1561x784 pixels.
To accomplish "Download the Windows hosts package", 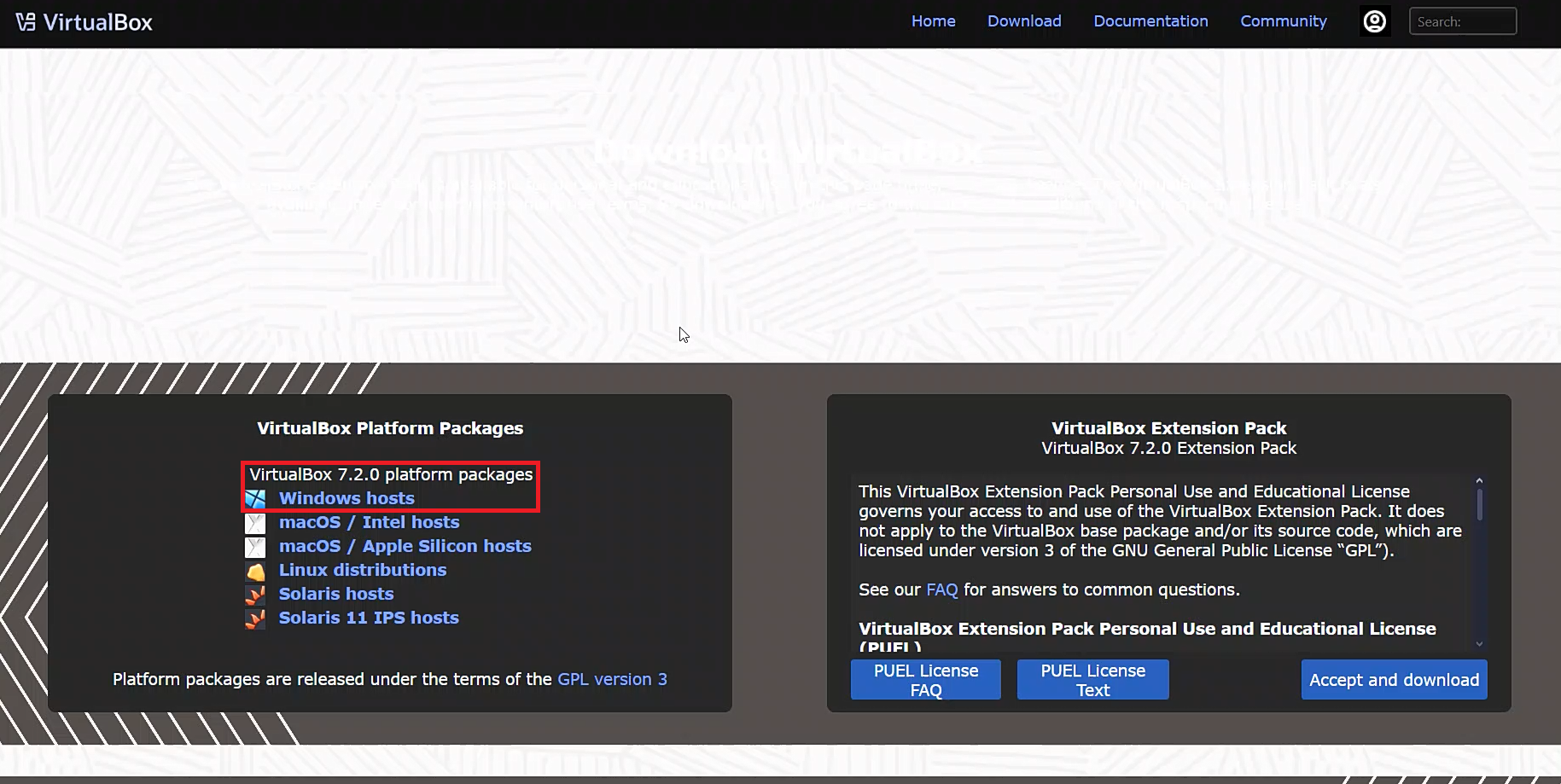I will click(x=347, y=498).
